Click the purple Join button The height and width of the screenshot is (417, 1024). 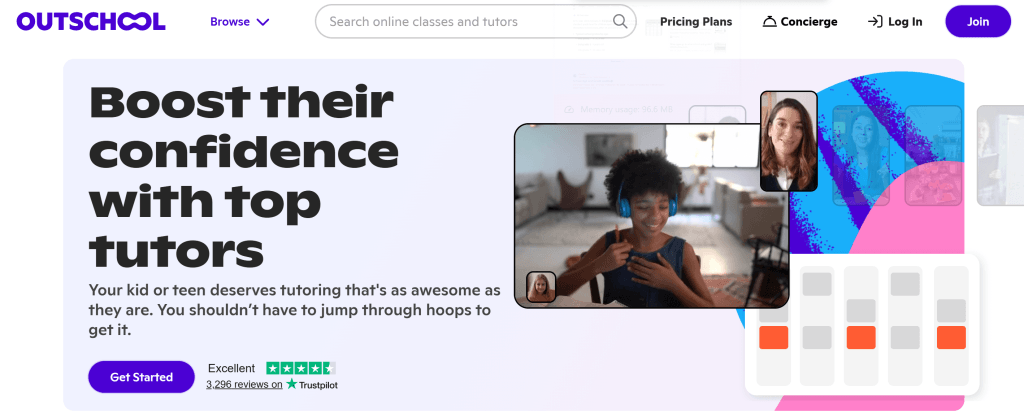pyautogui.click(x=978, y=22)
